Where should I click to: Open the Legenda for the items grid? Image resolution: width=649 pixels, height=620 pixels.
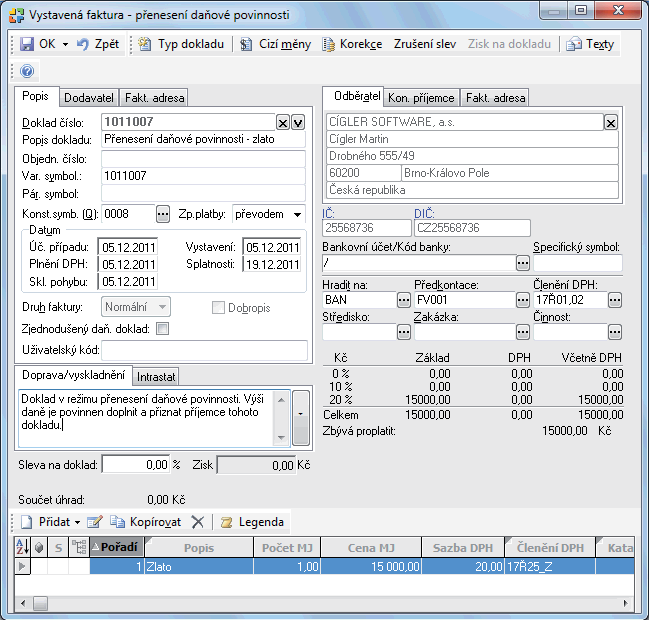[256, 522]
